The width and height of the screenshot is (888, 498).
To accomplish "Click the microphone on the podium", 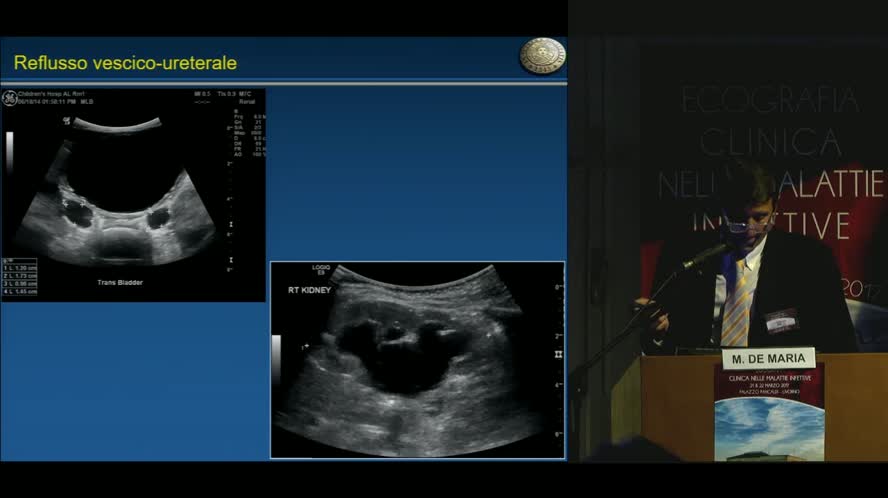I will click(x=705, y=256).
